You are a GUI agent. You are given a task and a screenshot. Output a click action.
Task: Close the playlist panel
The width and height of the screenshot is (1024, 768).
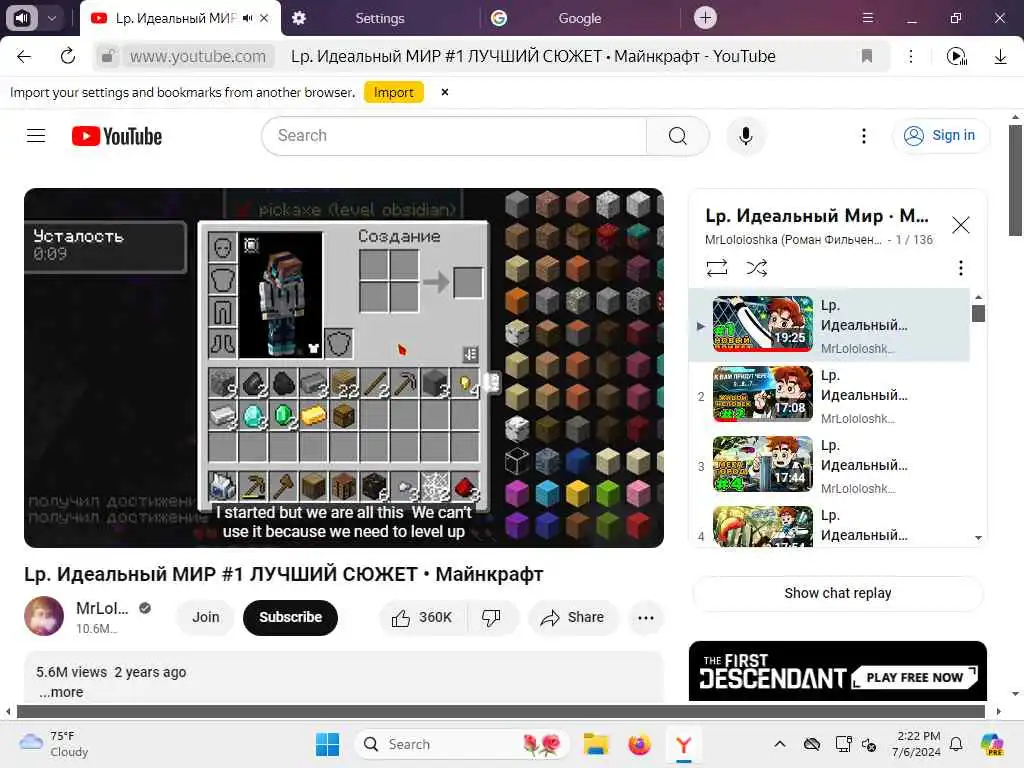[961, 225]
